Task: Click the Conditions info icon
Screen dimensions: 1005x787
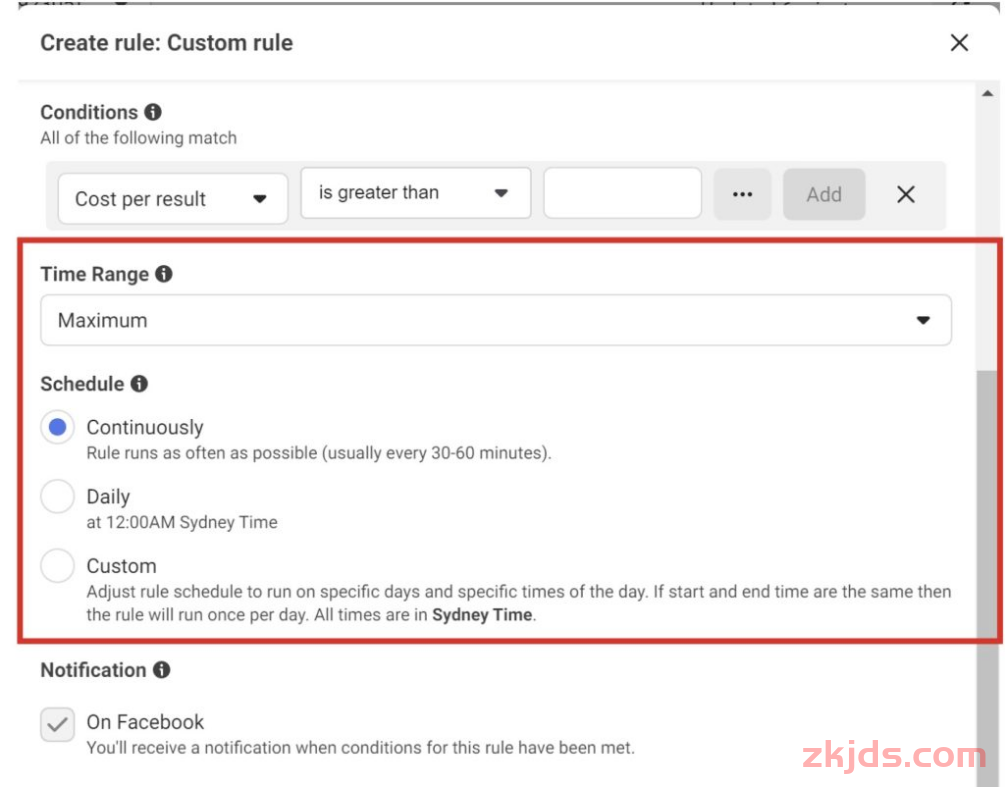Action: click(153, 113)
